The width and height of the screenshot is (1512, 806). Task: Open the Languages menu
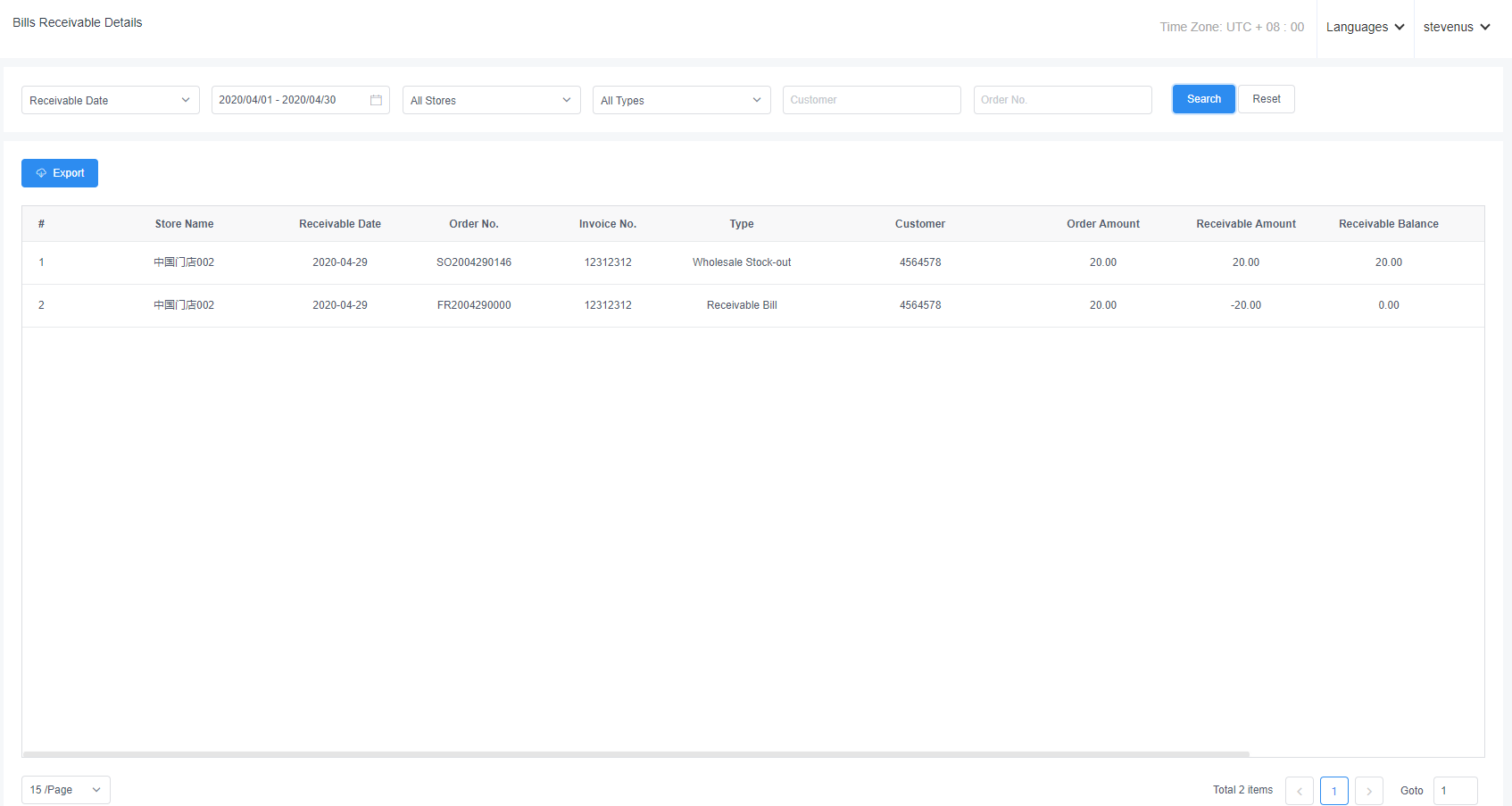[1365, 27]
